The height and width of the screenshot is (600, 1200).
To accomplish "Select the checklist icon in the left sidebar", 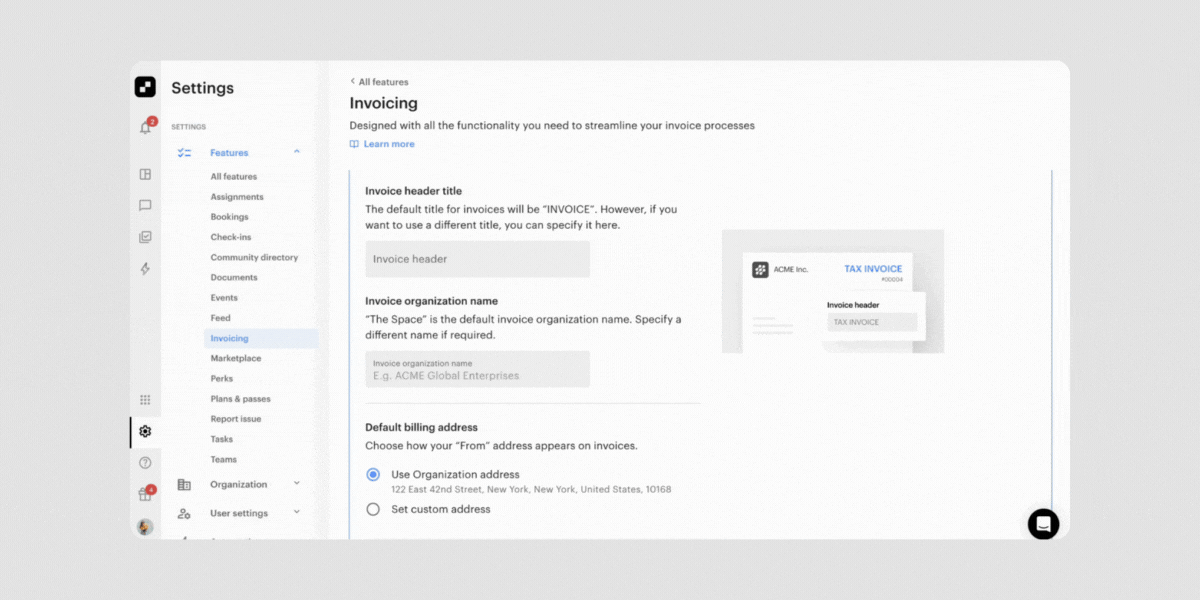I will 145,236.
